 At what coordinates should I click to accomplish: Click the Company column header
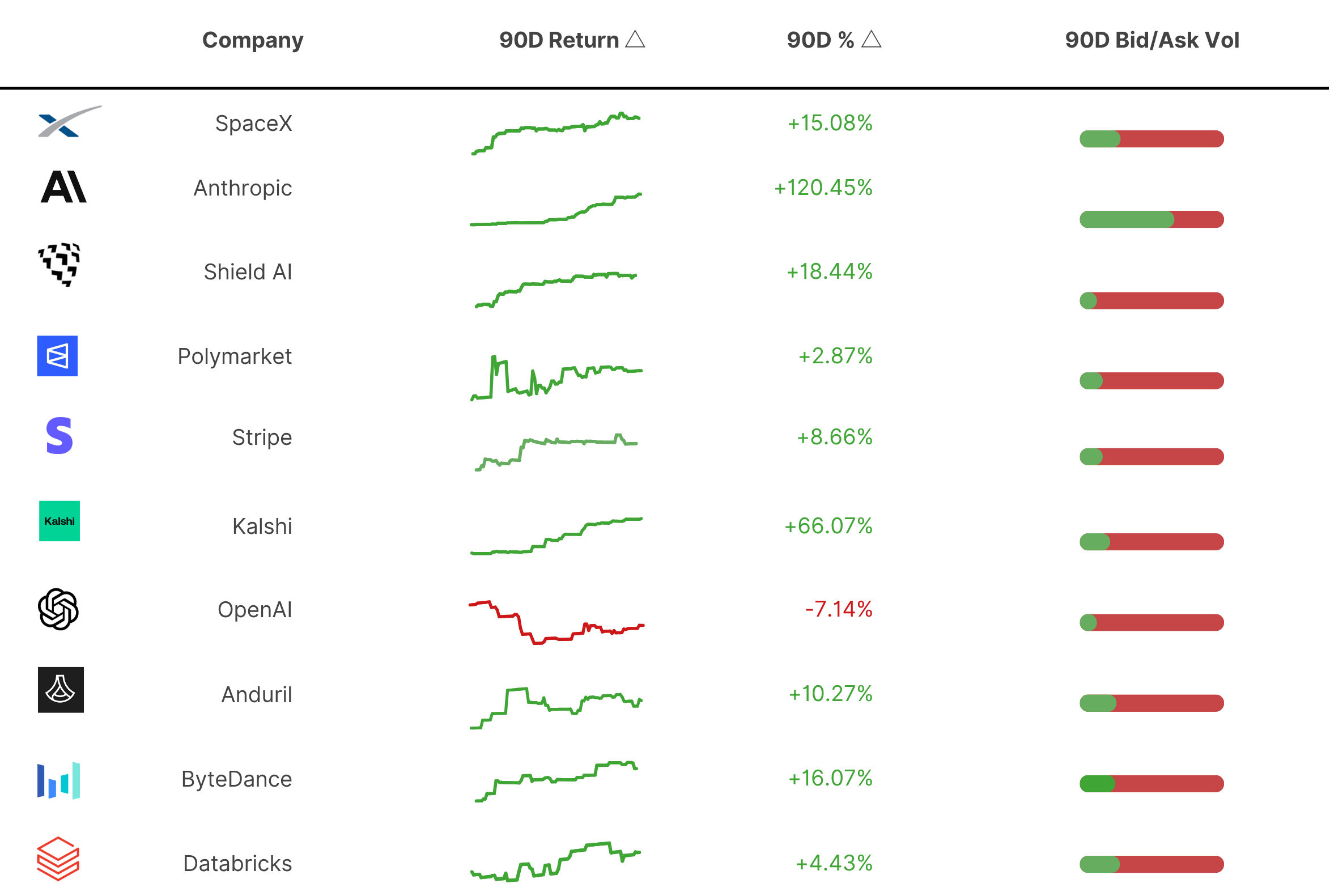(253, 40)
